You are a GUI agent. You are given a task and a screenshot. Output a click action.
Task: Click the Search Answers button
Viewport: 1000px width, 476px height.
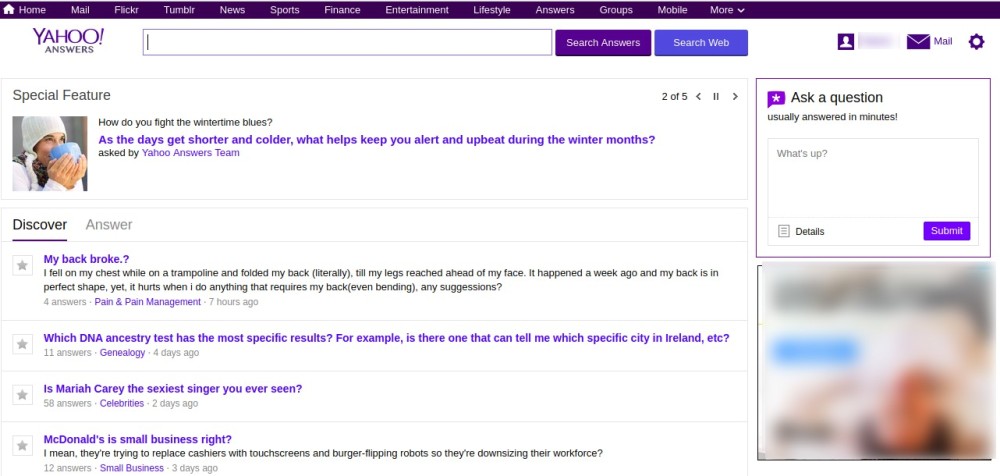tap(603, 43)
